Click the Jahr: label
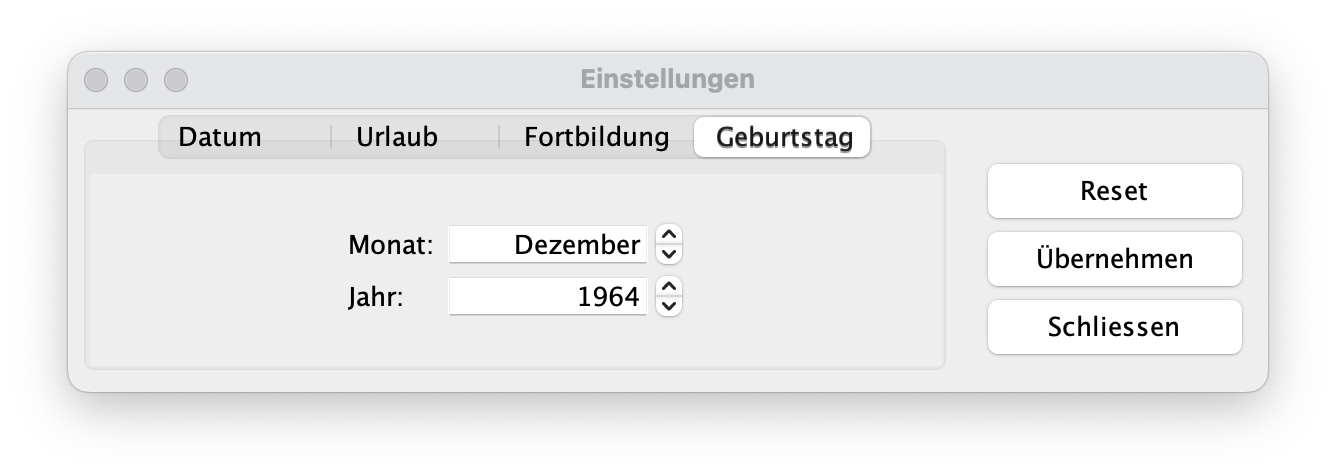Image resolution: width=1336 pixels, height=476 pixels. click(x=376, y=297)
